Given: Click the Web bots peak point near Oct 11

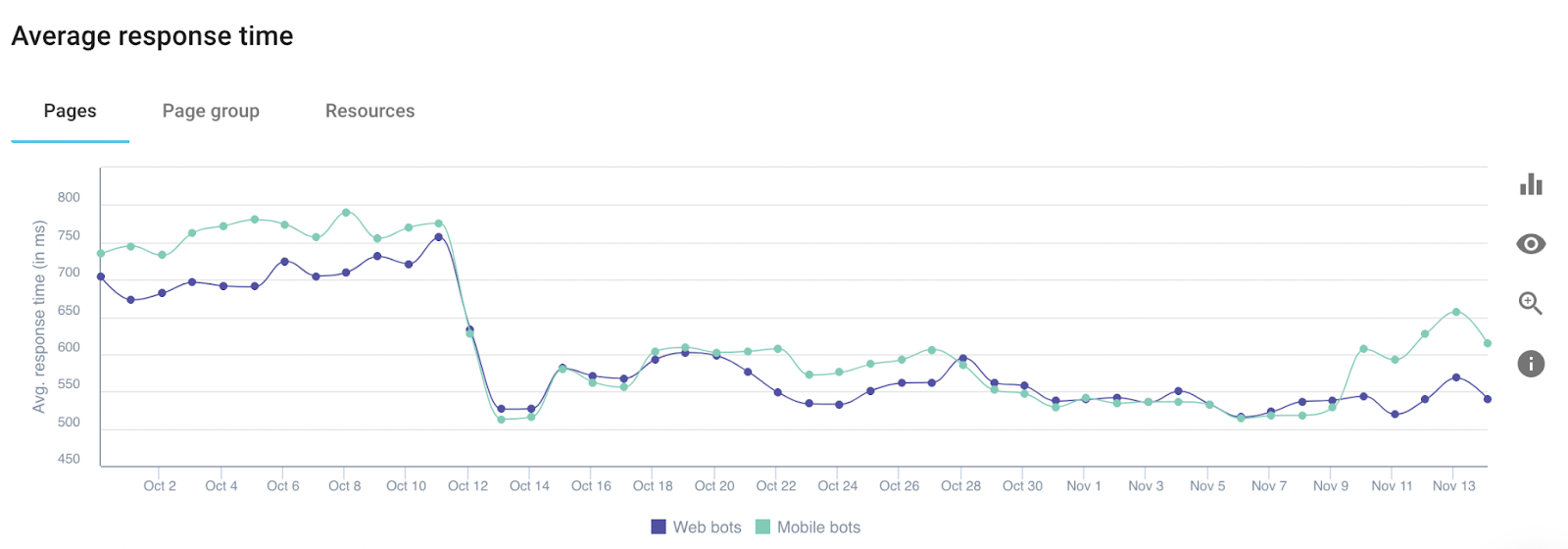Looking at the screenshot, I should click(438, 237).
